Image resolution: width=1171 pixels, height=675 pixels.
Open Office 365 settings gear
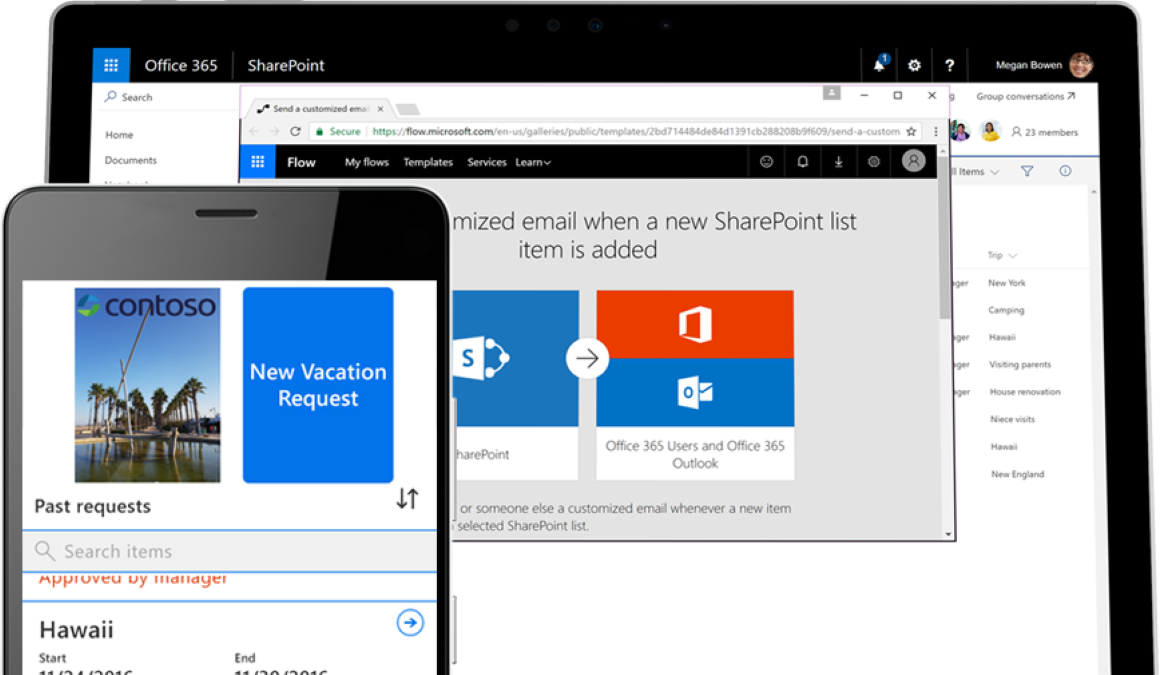click(x=913, y=64)
